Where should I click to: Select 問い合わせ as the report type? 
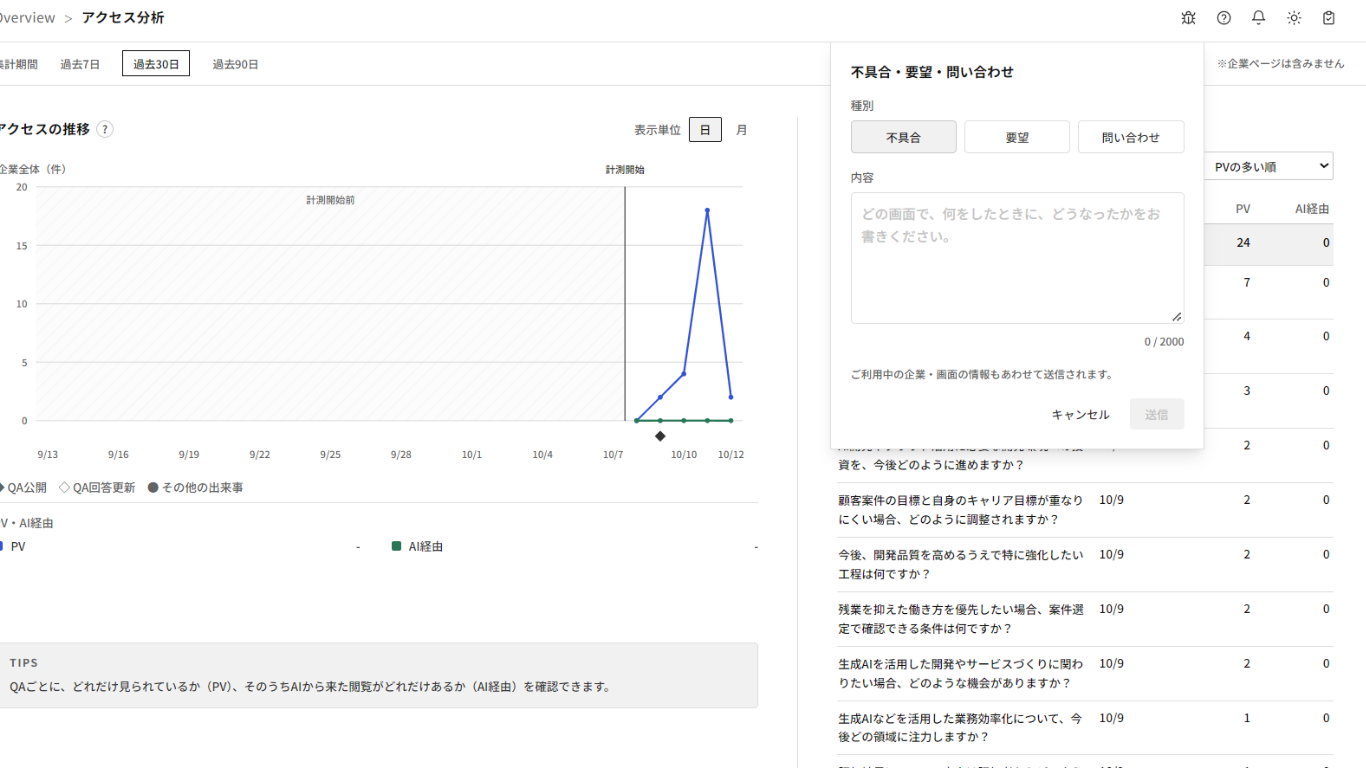(1131, 137)
